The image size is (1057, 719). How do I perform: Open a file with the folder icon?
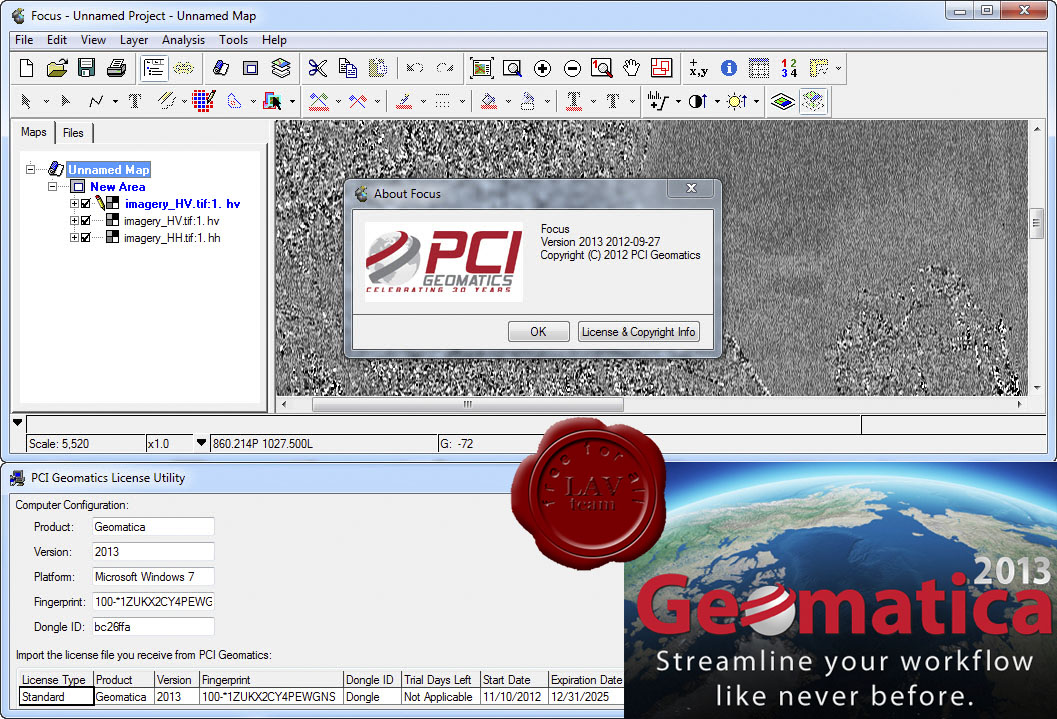[57, 68]
